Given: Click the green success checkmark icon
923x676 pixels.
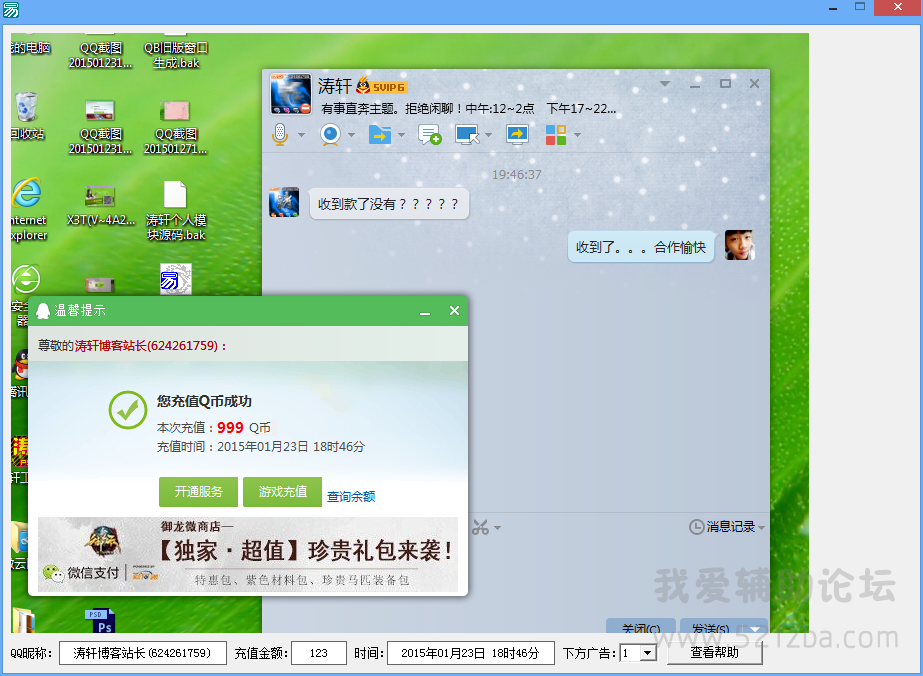Looking at the screenshot, I should coord(128,410).
